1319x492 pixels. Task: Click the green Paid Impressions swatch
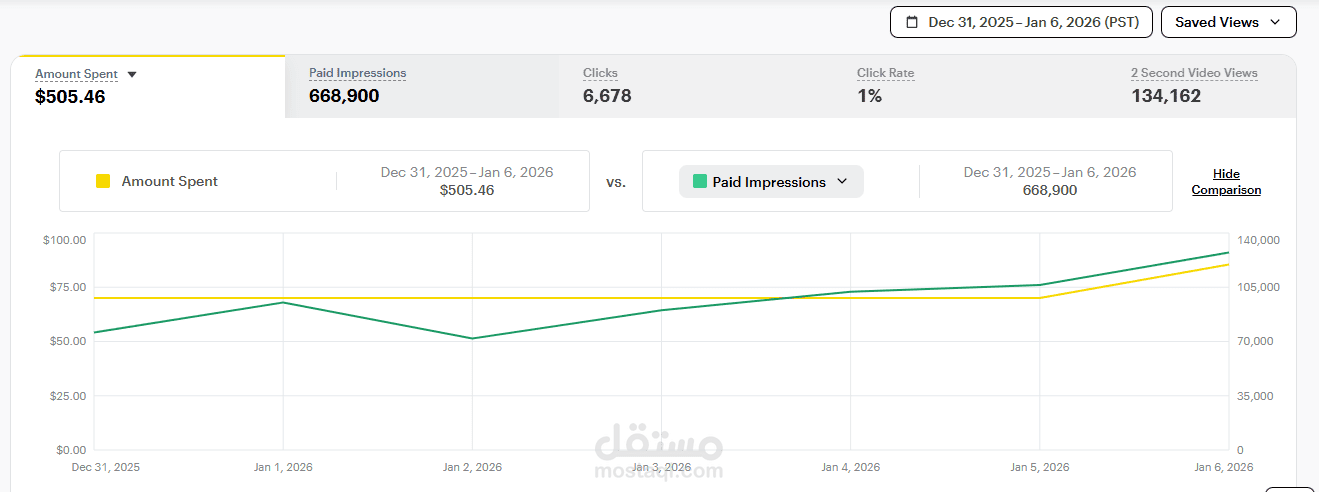(x=700, y=182)
